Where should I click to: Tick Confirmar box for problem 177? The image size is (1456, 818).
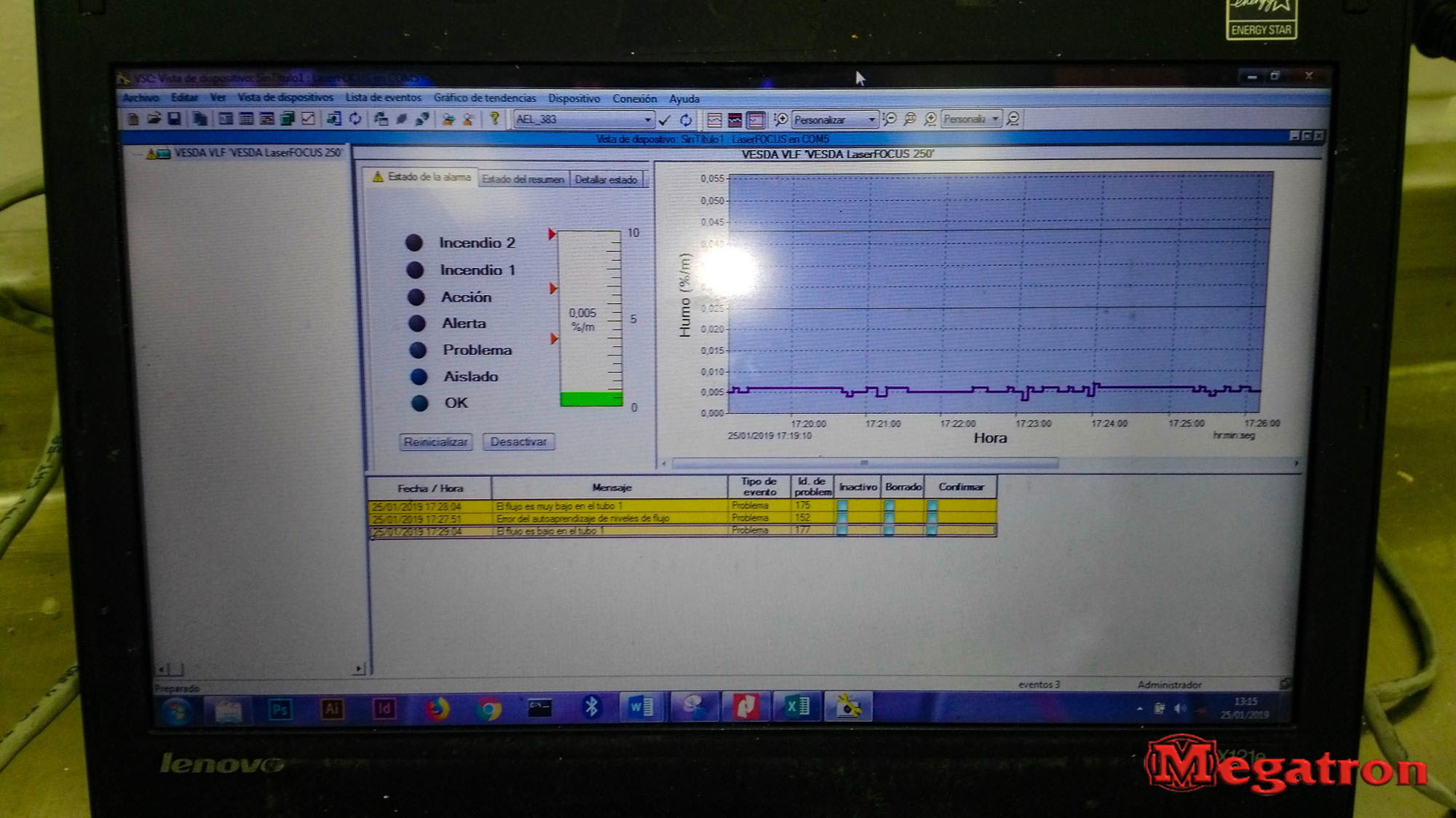pyautogui.click(x=932, y=530)
